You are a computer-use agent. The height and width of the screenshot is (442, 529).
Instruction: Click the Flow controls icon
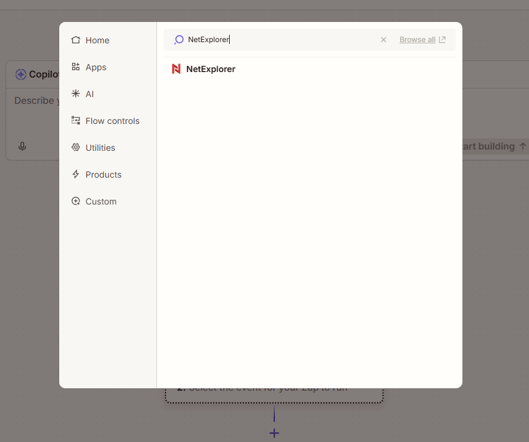pyautogui.click(x=76, y=120)
